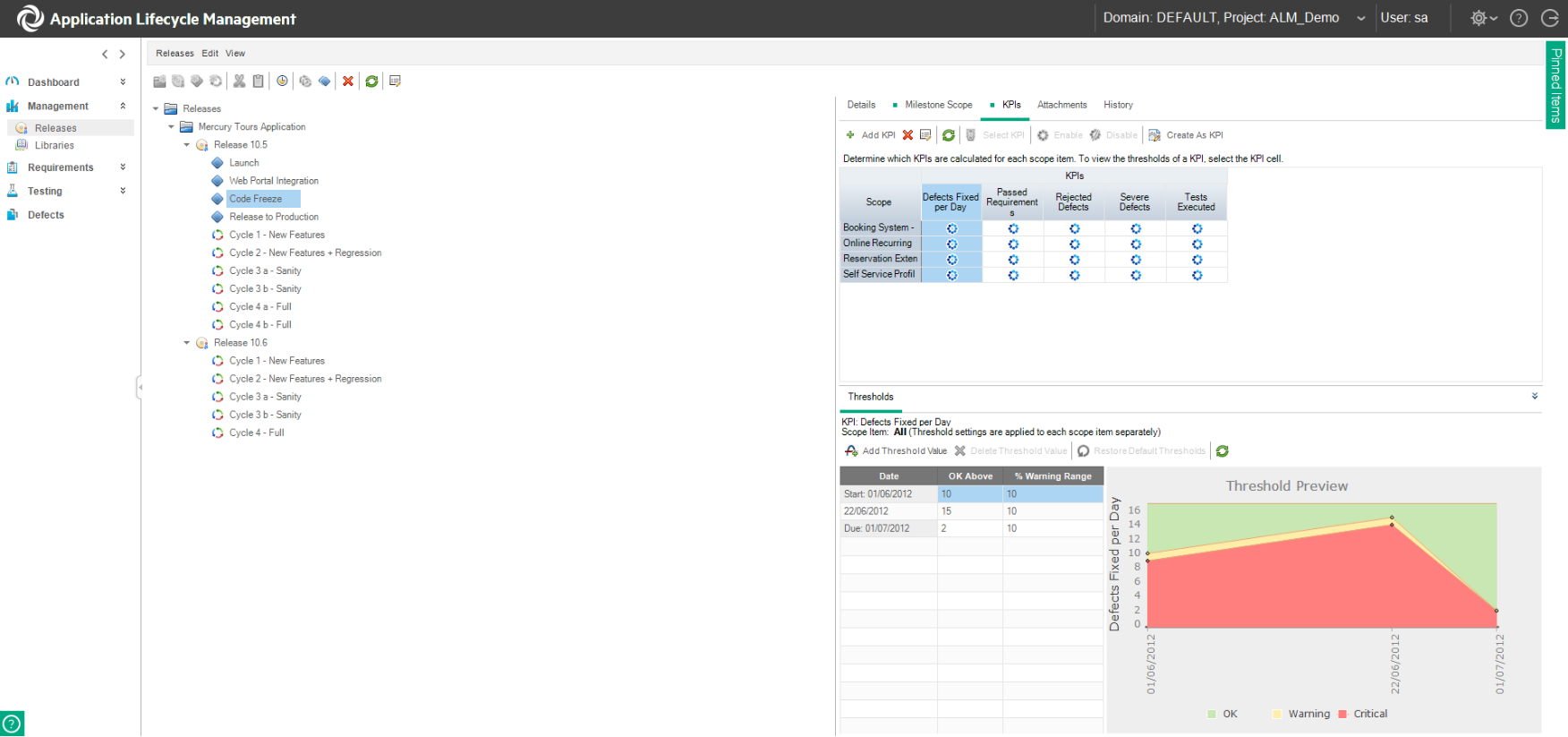Click the red delete X in the releases toolbar
The width and height of the screenshot is (1568, 737).
(x=348, y=81)
